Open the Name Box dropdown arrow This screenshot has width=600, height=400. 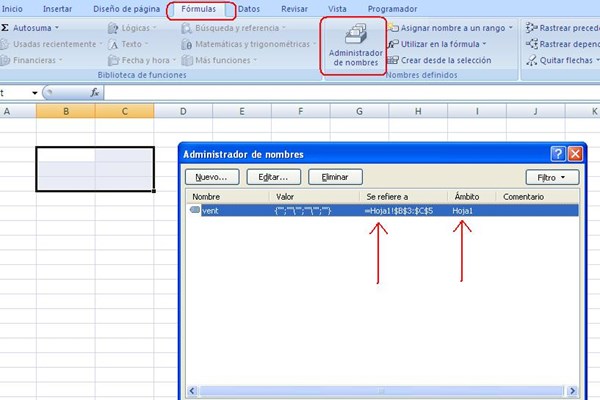pos(34,93)
